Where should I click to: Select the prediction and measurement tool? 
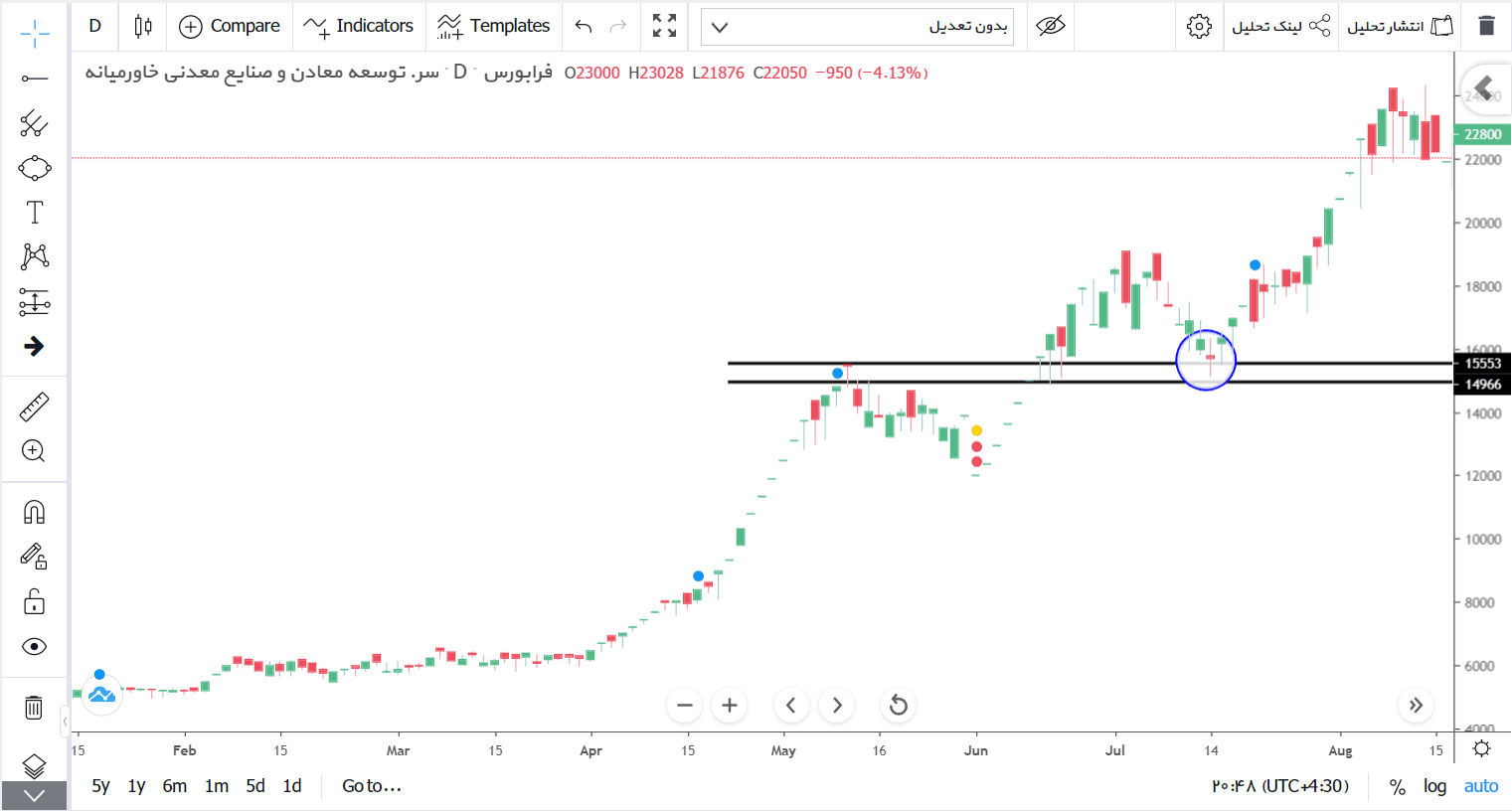point(34,302)
